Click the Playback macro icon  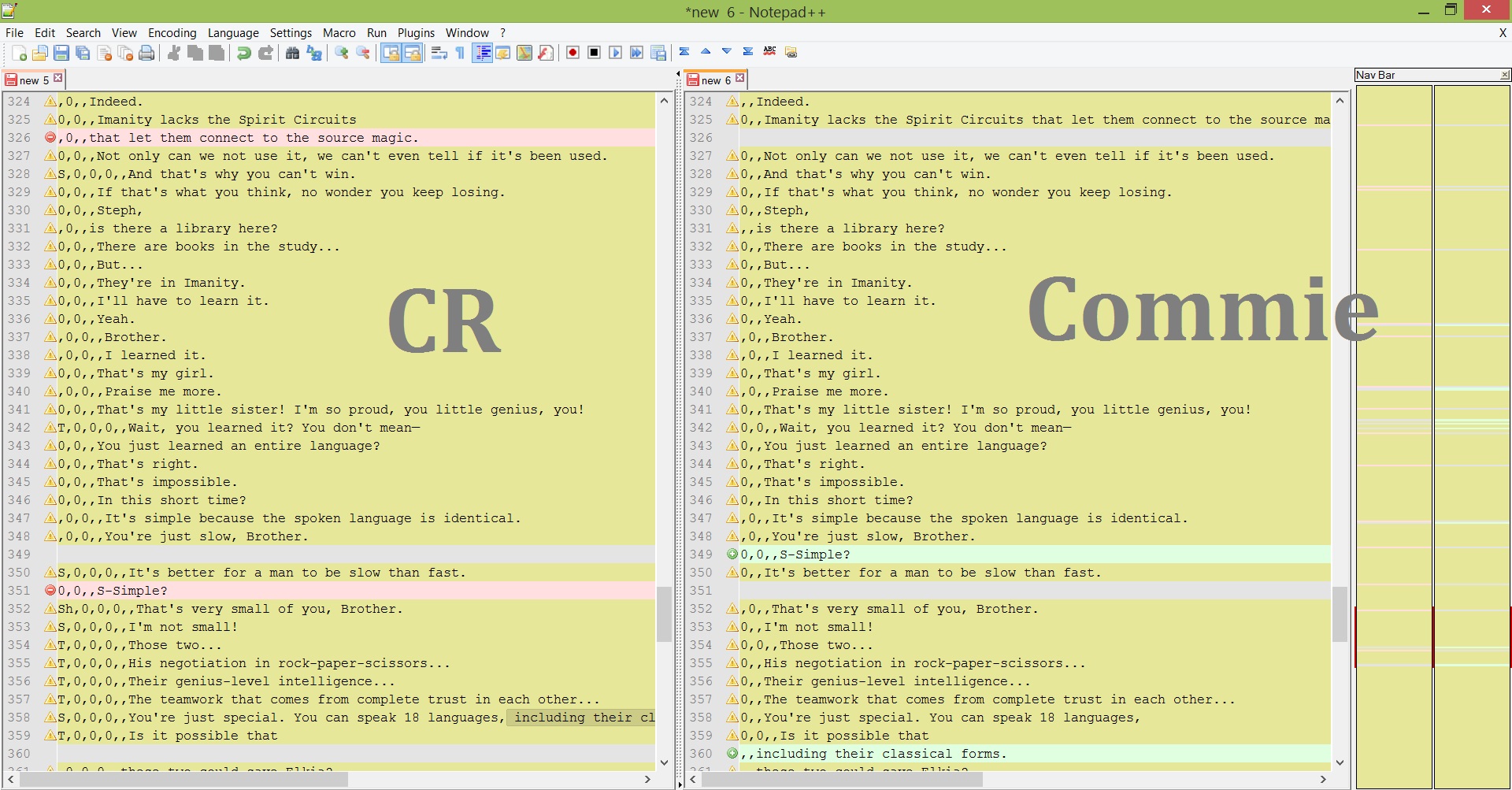point(616,53)
